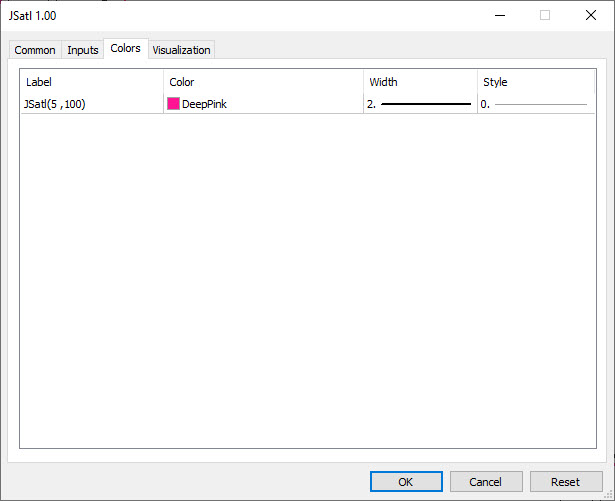Click the Label column header
The image size is (615, 501).
coord(92,82)
